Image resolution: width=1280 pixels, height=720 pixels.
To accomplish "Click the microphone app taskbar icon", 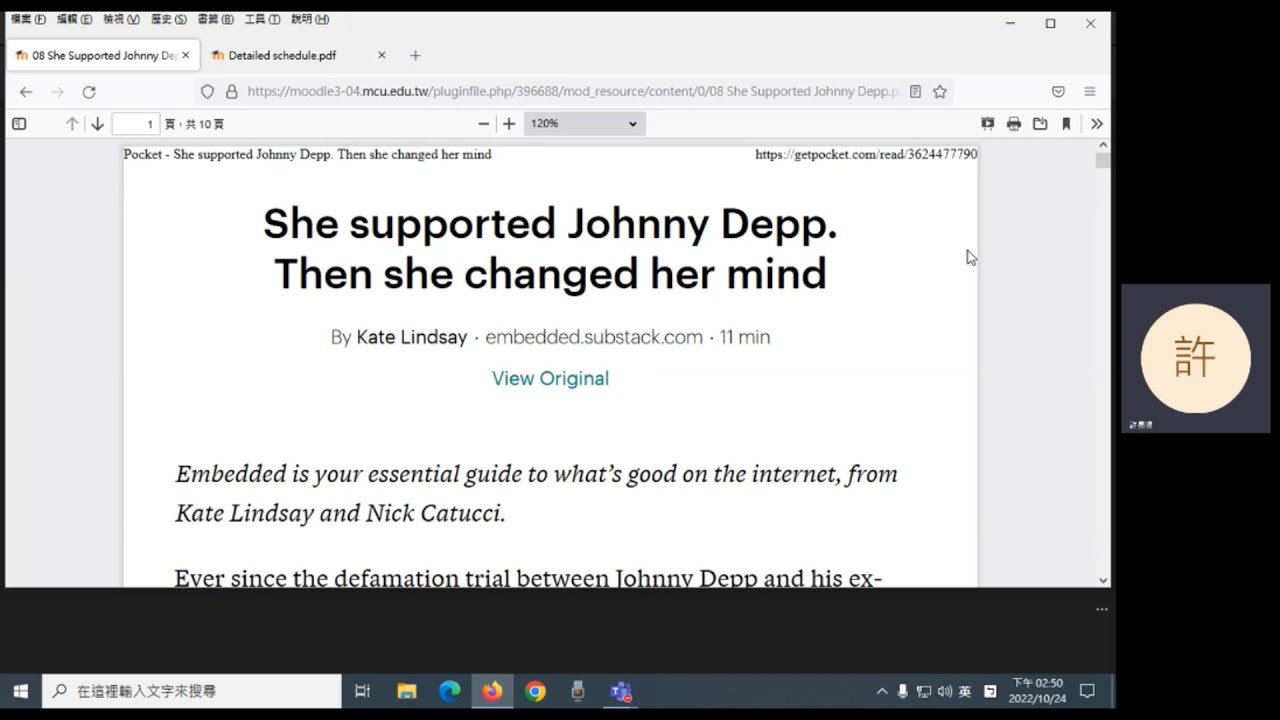I will click(x=578, y=691).
